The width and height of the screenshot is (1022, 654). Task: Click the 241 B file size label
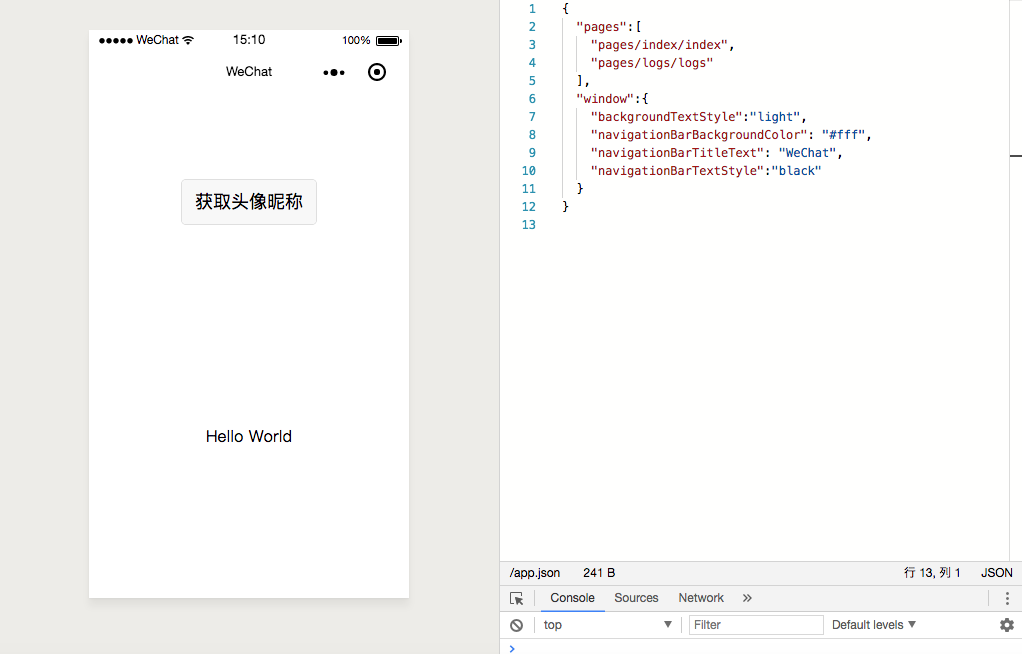coord(599,572)
